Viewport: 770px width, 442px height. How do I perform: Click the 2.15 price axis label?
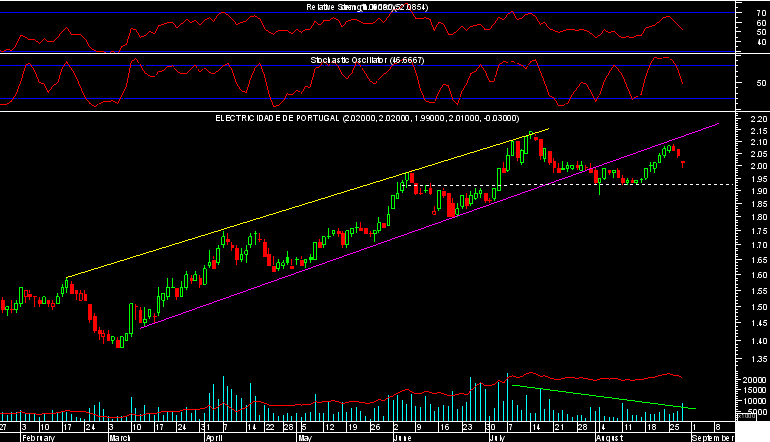[759, 131]
